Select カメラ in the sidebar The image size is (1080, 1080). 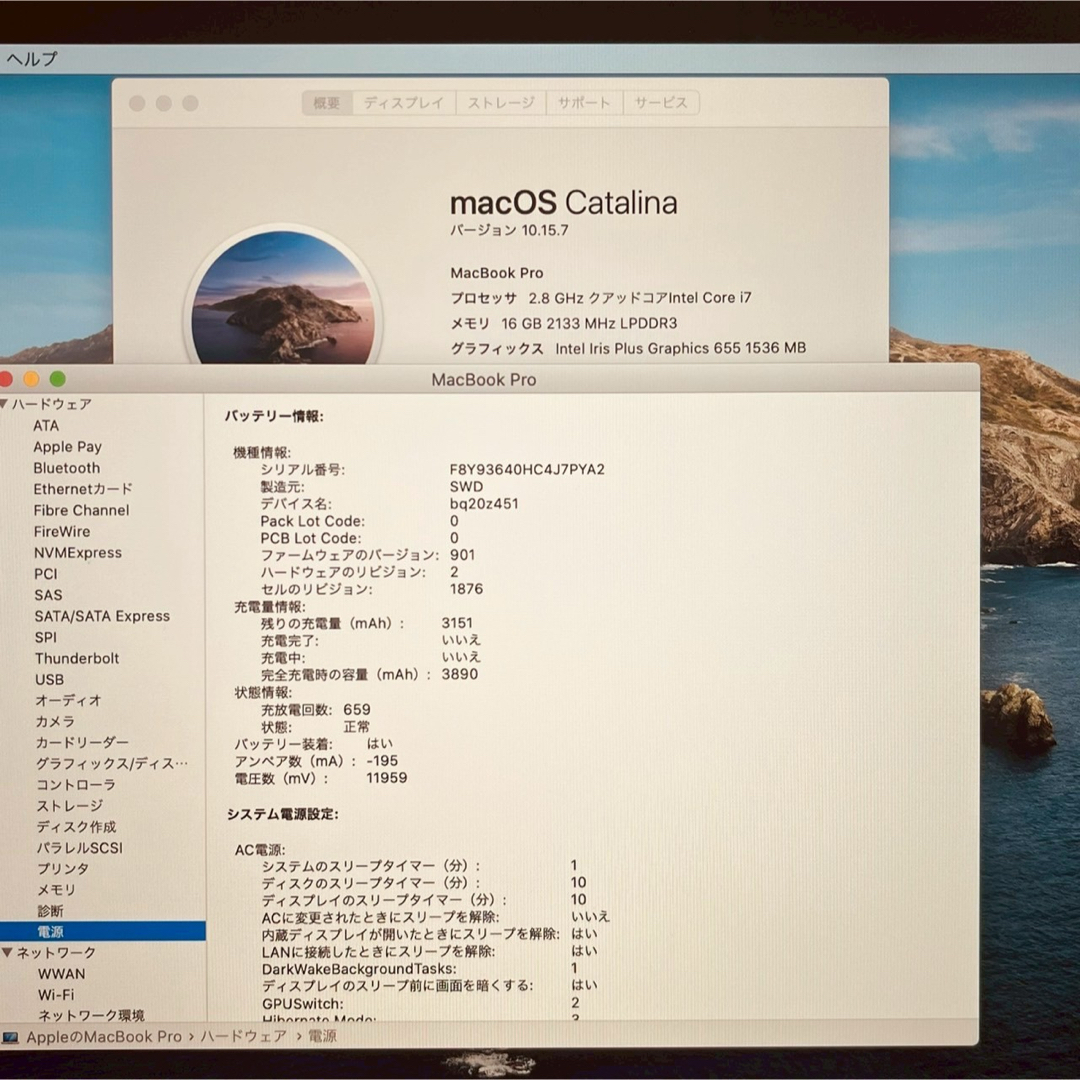coord(55,722)
